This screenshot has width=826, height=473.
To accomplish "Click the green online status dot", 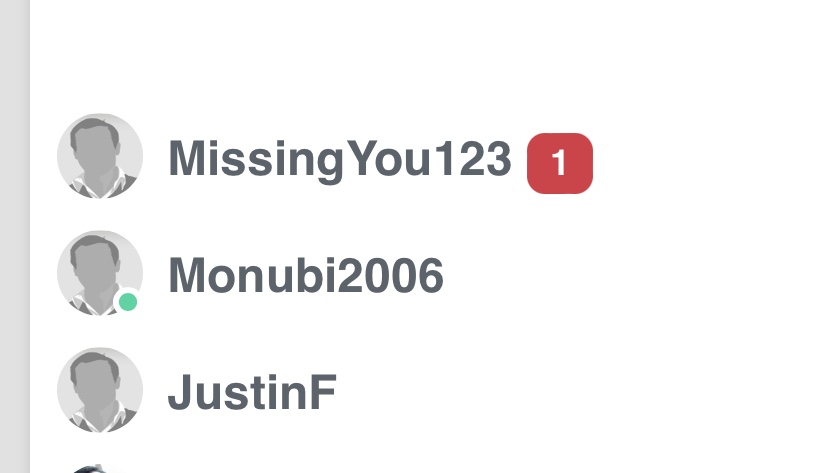I will pos(128,302).
